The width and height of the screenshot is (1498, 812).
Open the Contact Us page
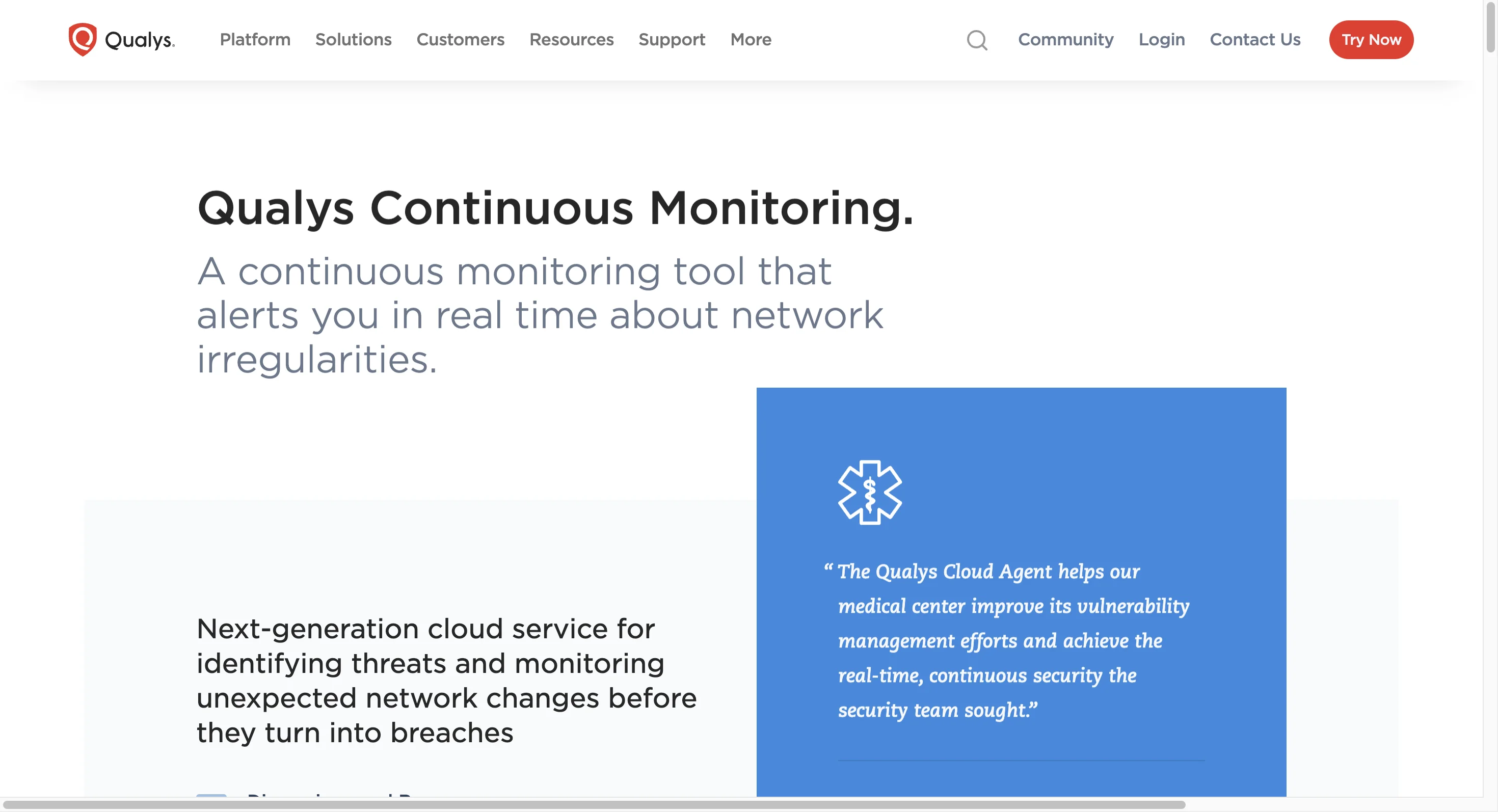tap(1255, 40)
